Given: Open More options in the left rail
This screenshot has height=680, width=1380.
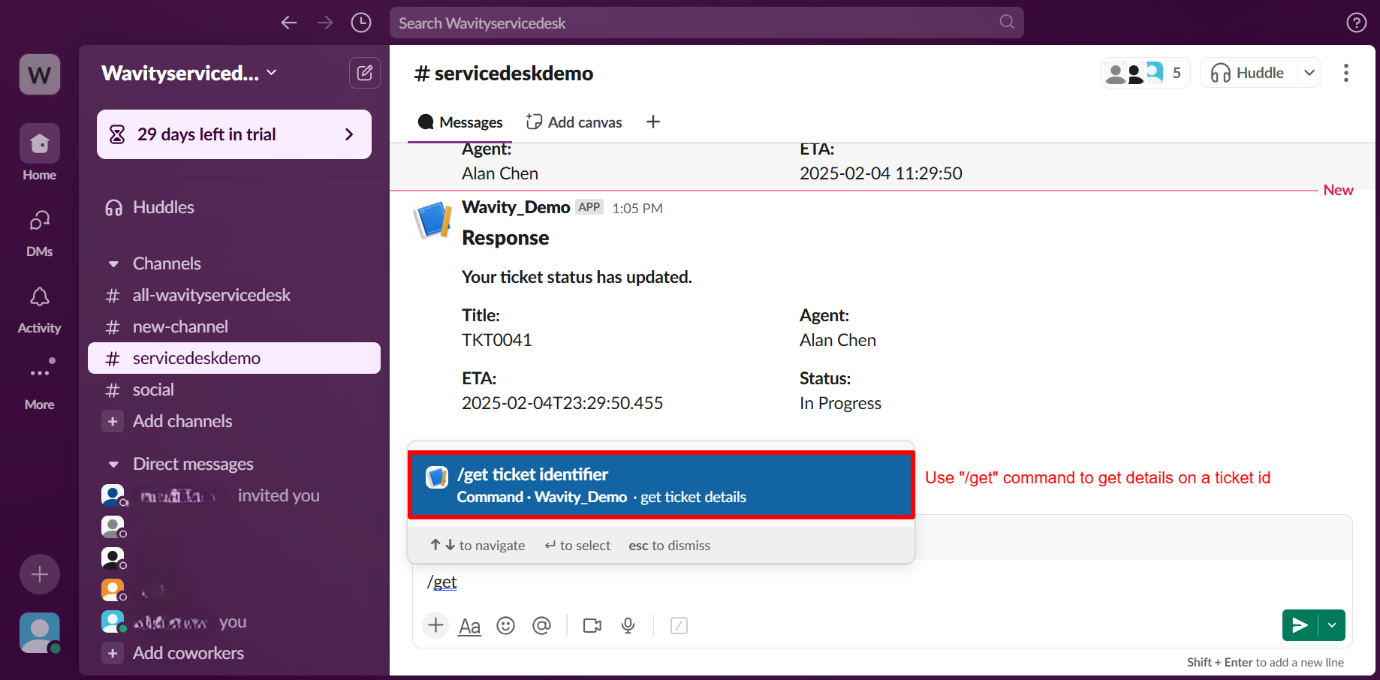Looking at the screenshot, I should point(39,383).
